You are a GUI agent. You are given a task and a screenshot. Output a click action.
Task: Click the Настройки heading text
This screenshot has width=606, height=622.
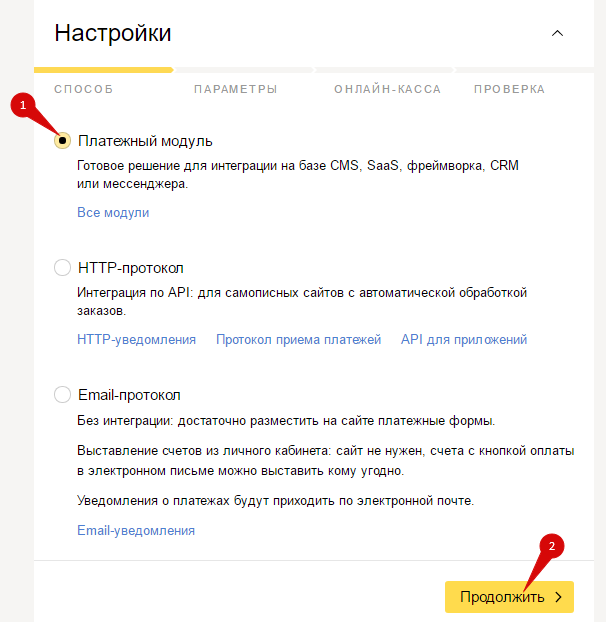113,33
